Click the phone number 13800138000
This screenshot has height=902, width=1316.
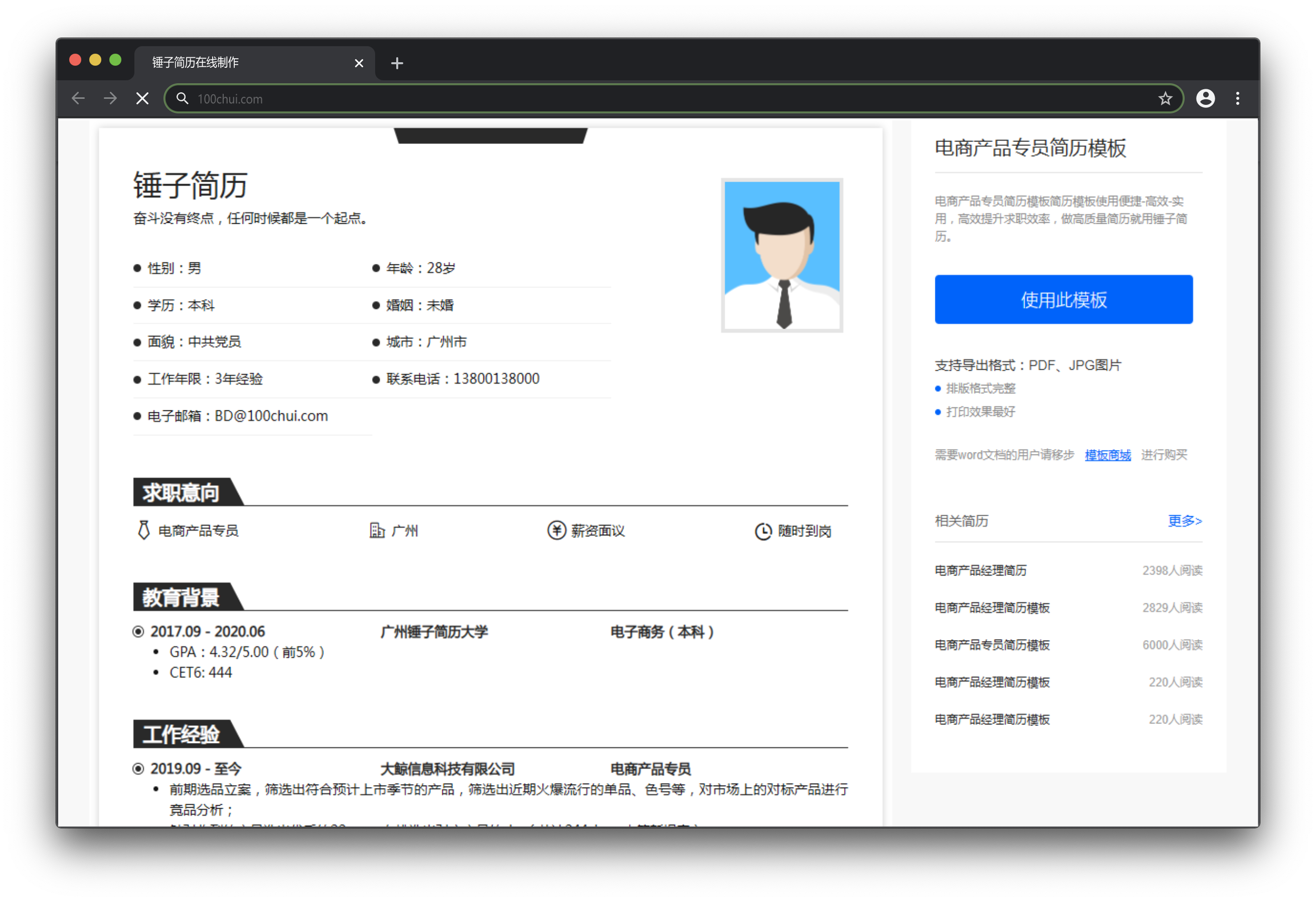[497, 378]
